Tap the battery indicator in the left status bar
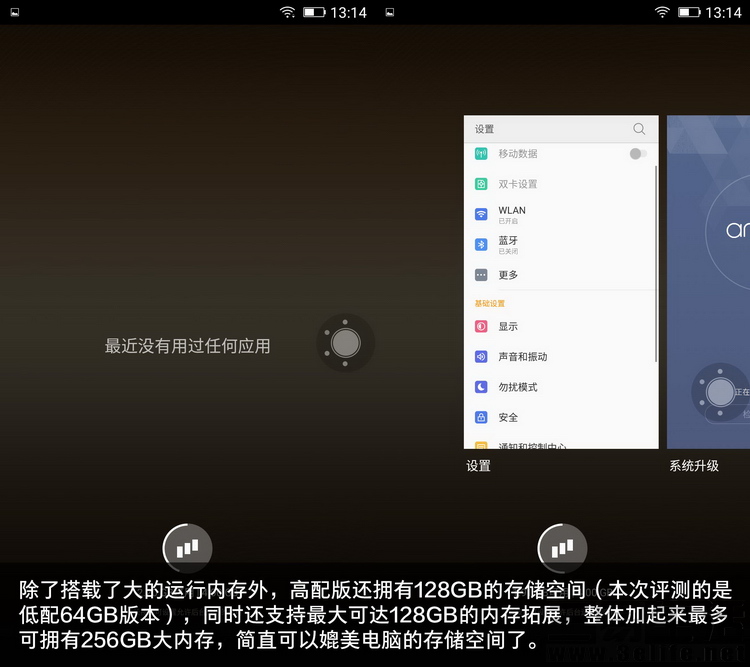Screen dimensions: 750x667 [314, 12]
